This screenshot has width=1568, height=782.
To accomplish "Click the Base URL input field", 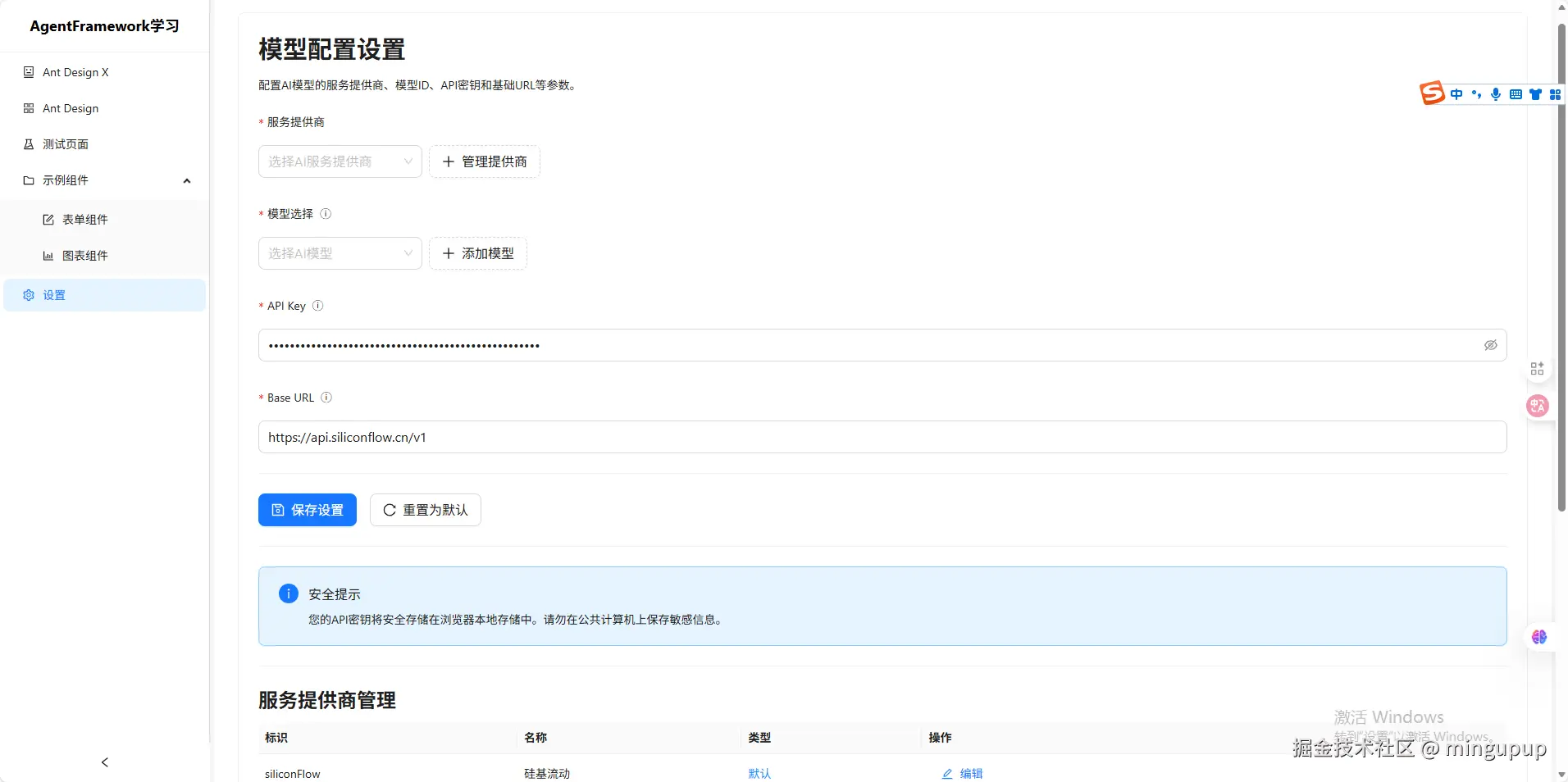I will [x=882, y=437].
